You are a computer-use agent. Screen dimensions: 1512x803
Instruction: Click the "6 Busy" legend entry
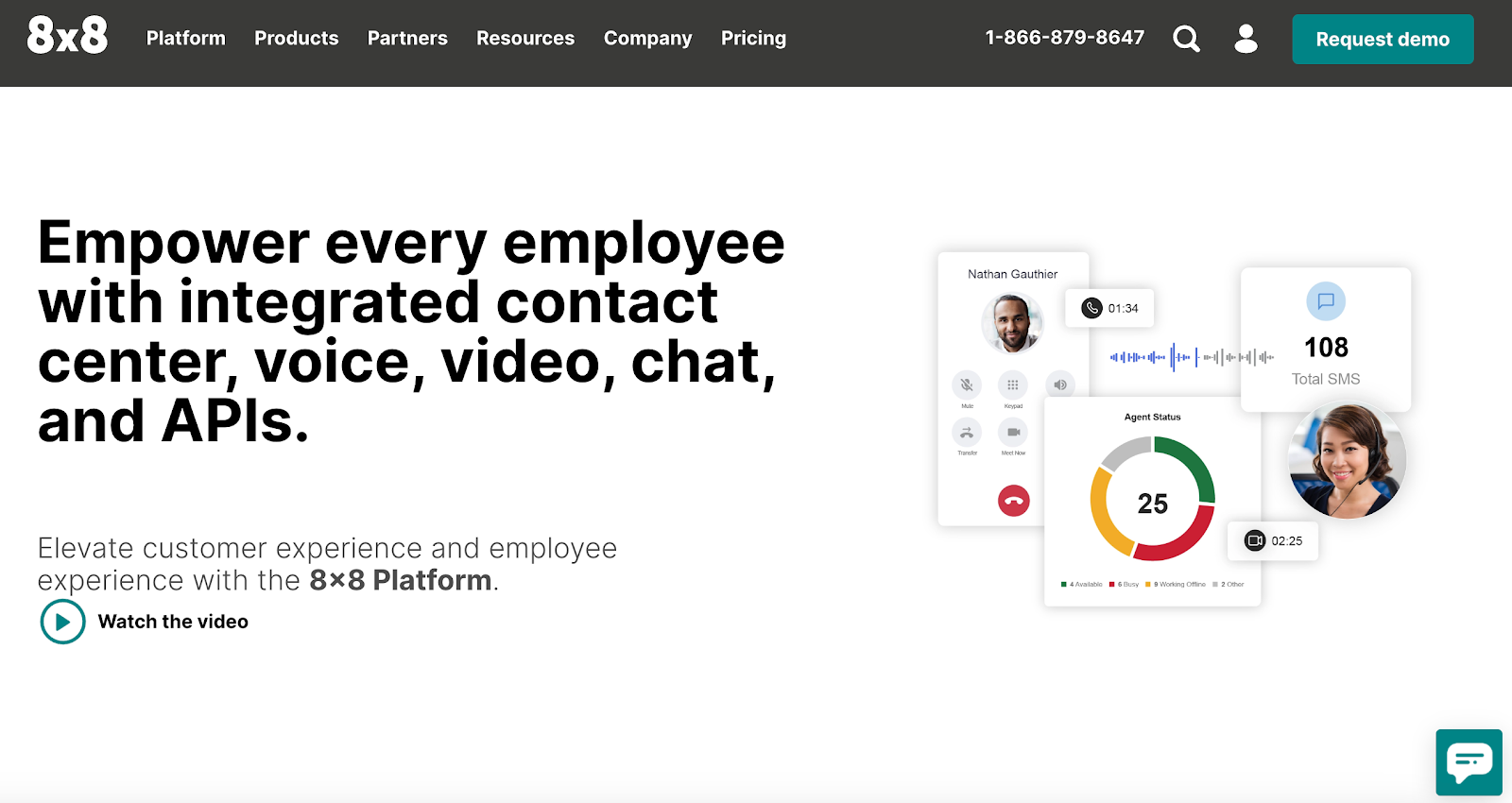pyautogui.click(x=1125, y=584)
